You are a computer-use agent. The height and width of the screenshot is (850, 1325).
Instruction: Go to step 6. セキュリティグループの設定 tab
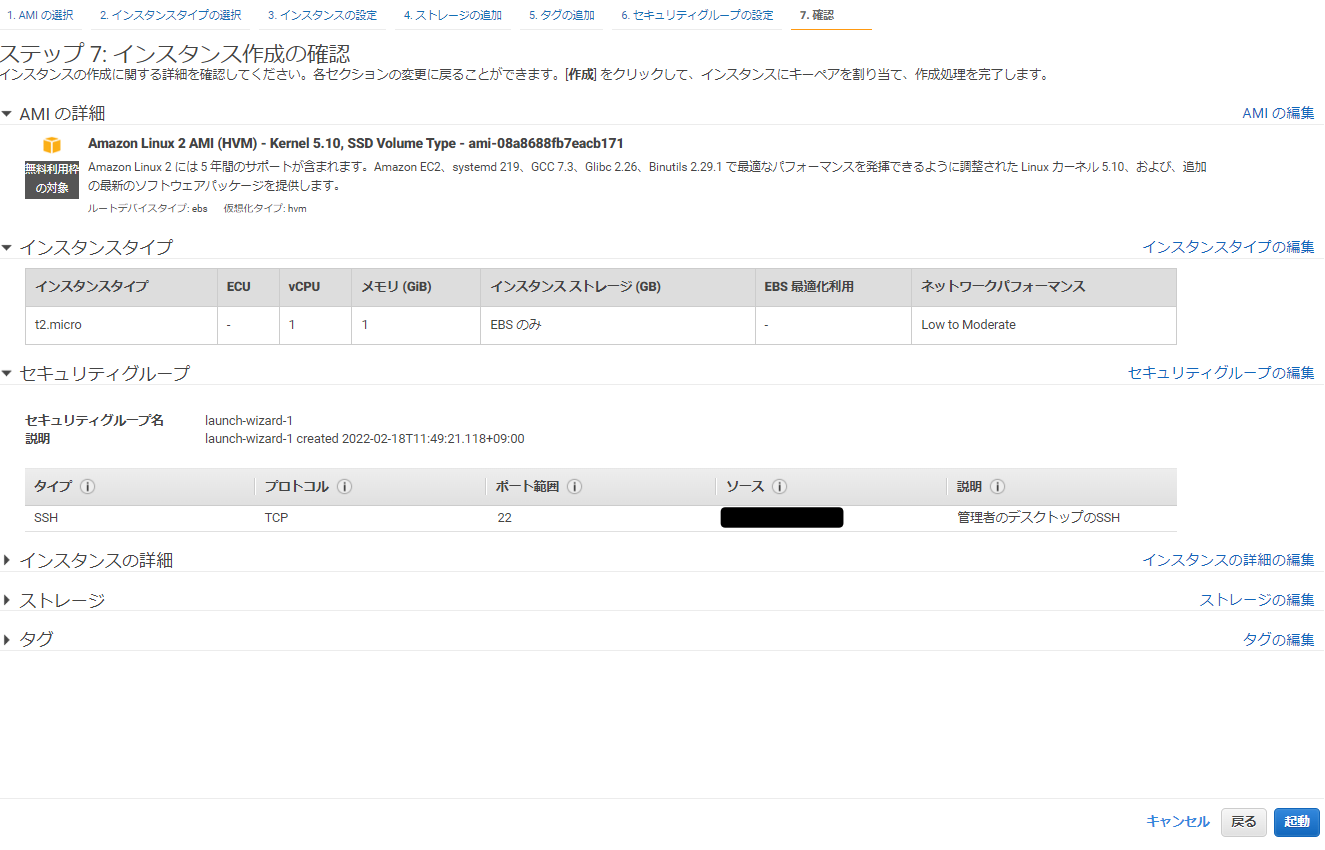pyautogui.click(x=697, y=16)
